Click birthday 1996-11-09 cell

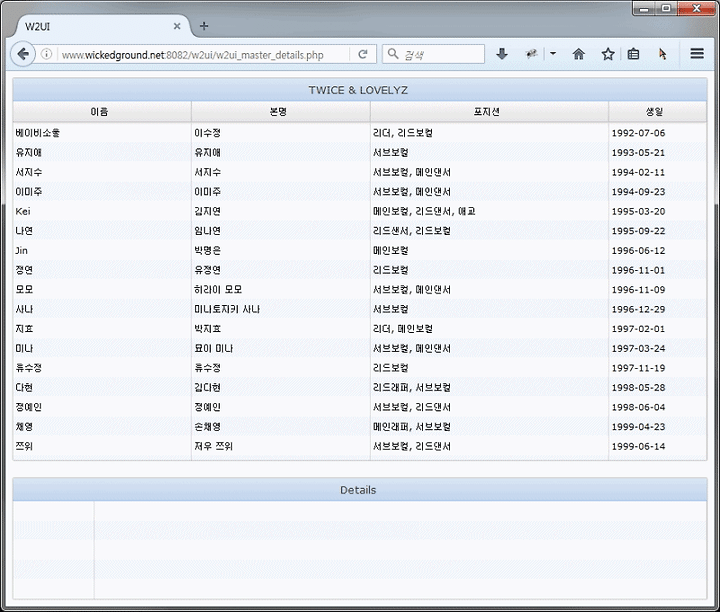[x=657, y=289]
